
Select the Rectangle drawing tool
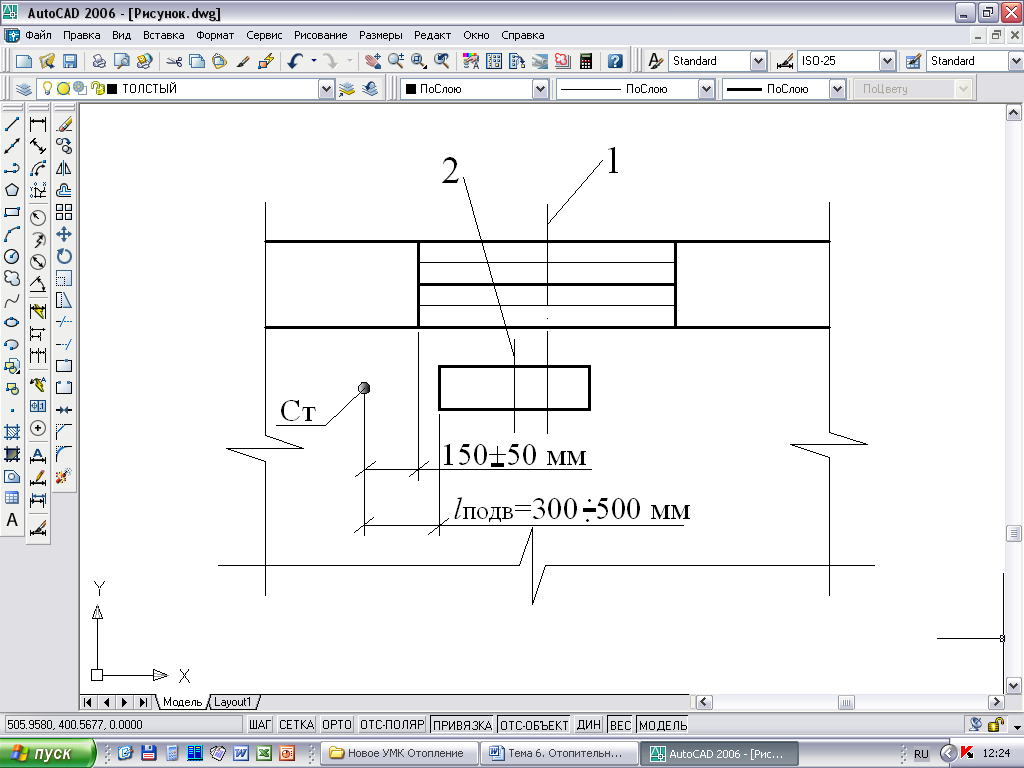pos(12,212)
